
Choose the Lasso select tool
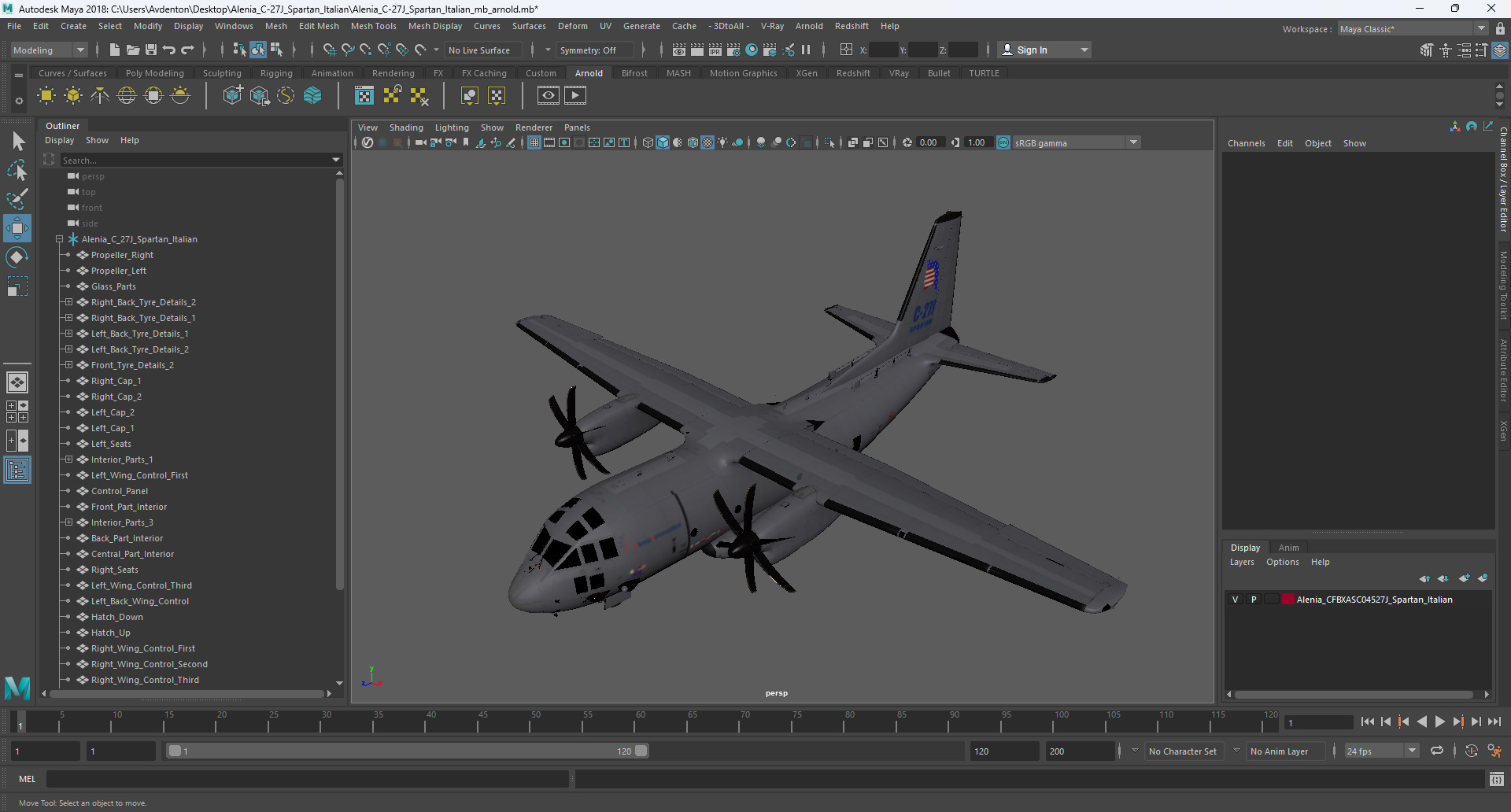pyautogui.click(x=17, y=170)
